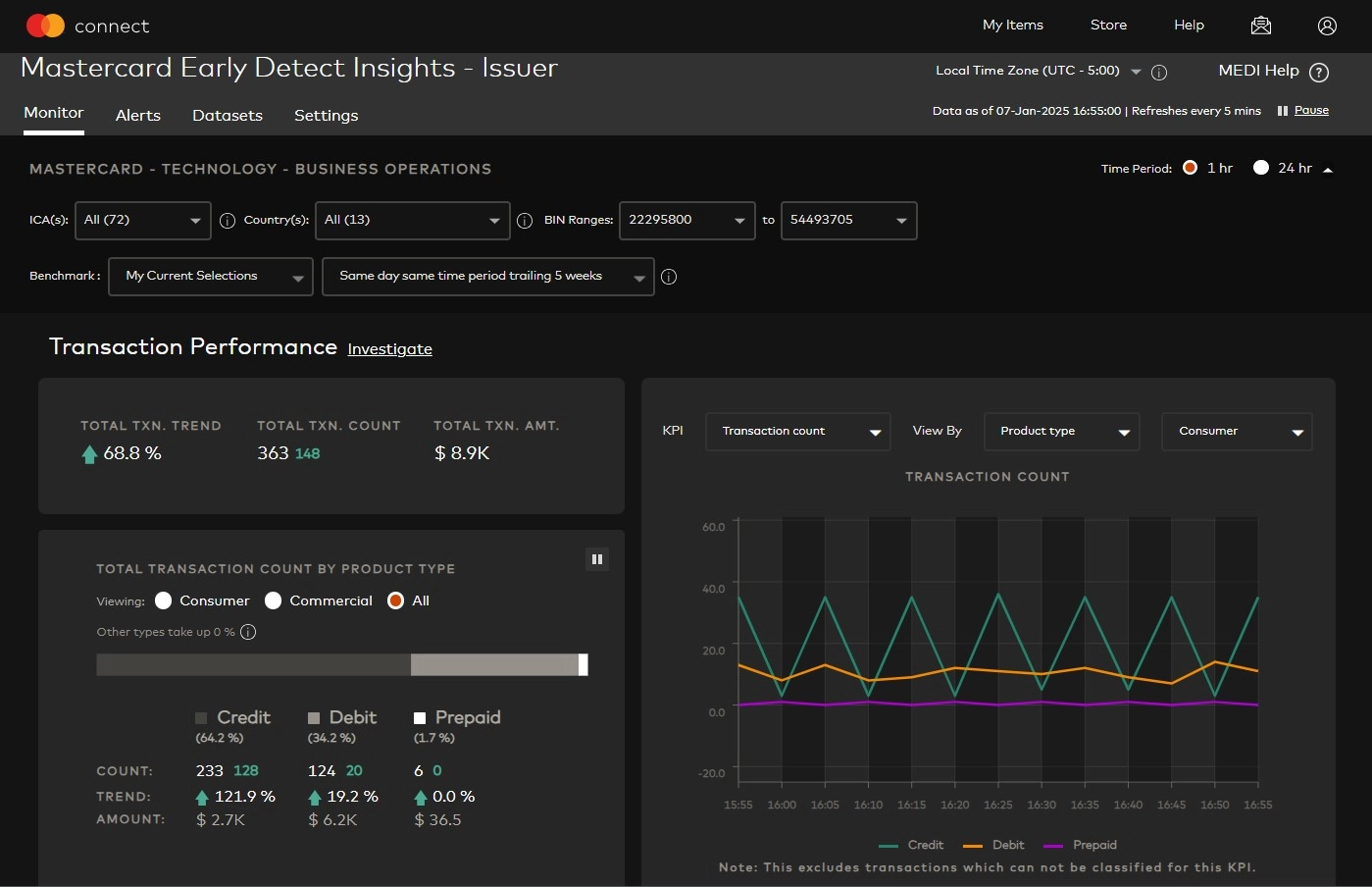Click the Credit/Debit product type proportion bar
Viewport: 1372px width, 887px height.
pyautogui.click(x=341, y=664)
